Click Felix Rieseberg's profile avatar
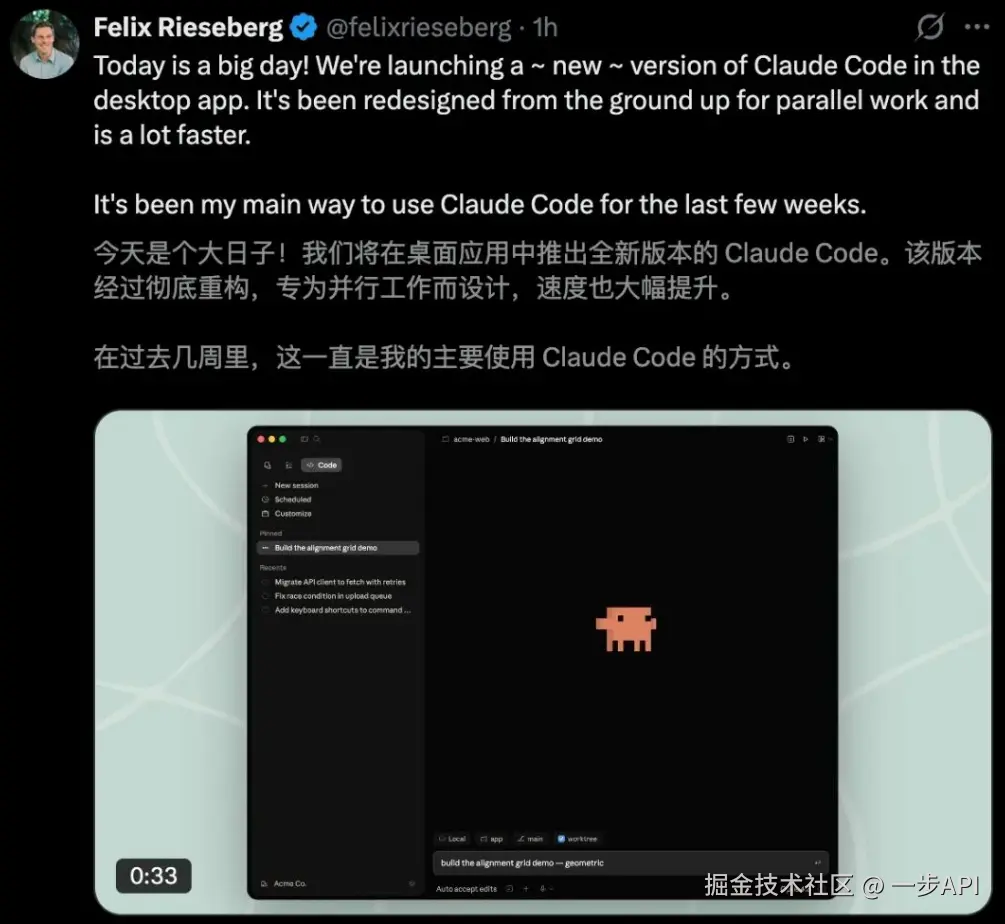The height and width of the screenshot is (924, 1005). click(x=44, y=44)
